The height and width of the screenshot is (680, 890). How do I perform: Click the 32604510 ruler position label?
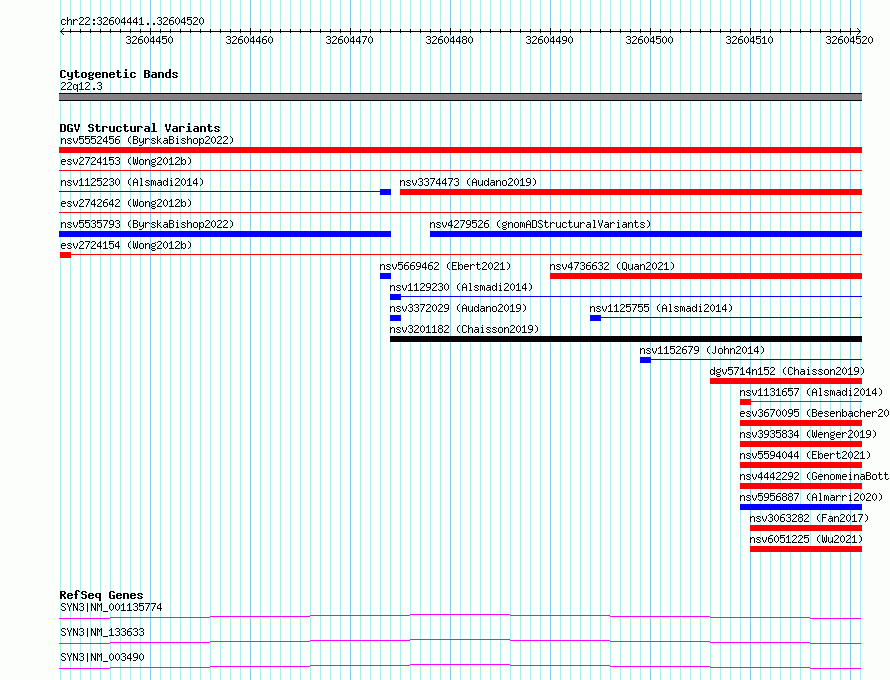[749, 40]
